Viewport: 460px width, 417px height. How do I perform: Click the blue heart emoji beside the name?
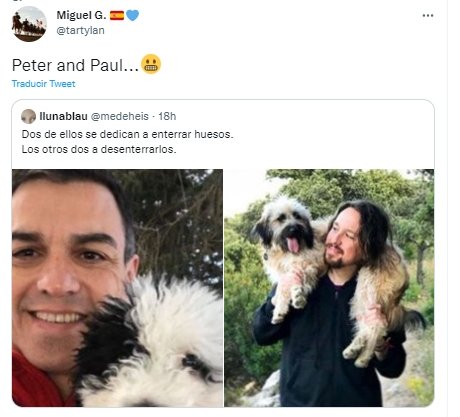(x=132, y=15)
